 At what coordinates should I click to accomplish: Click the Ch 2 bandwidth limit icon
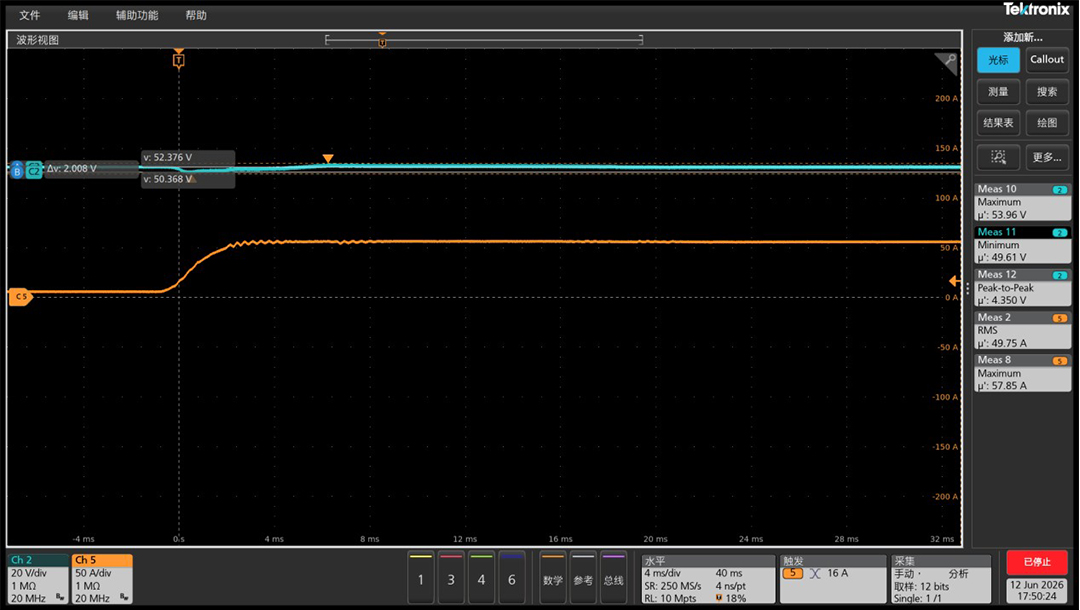(x=60, y=598)
